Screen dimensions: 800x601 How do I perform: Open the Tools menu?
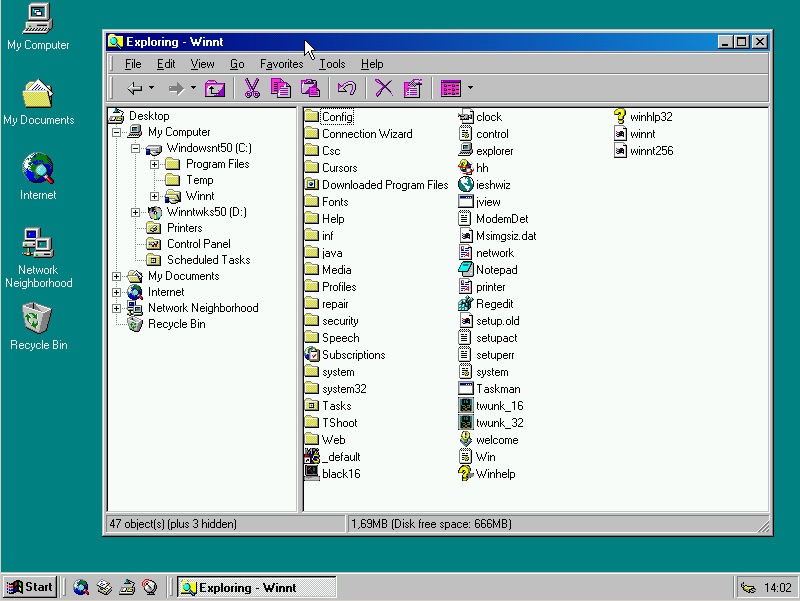(332, 64)
